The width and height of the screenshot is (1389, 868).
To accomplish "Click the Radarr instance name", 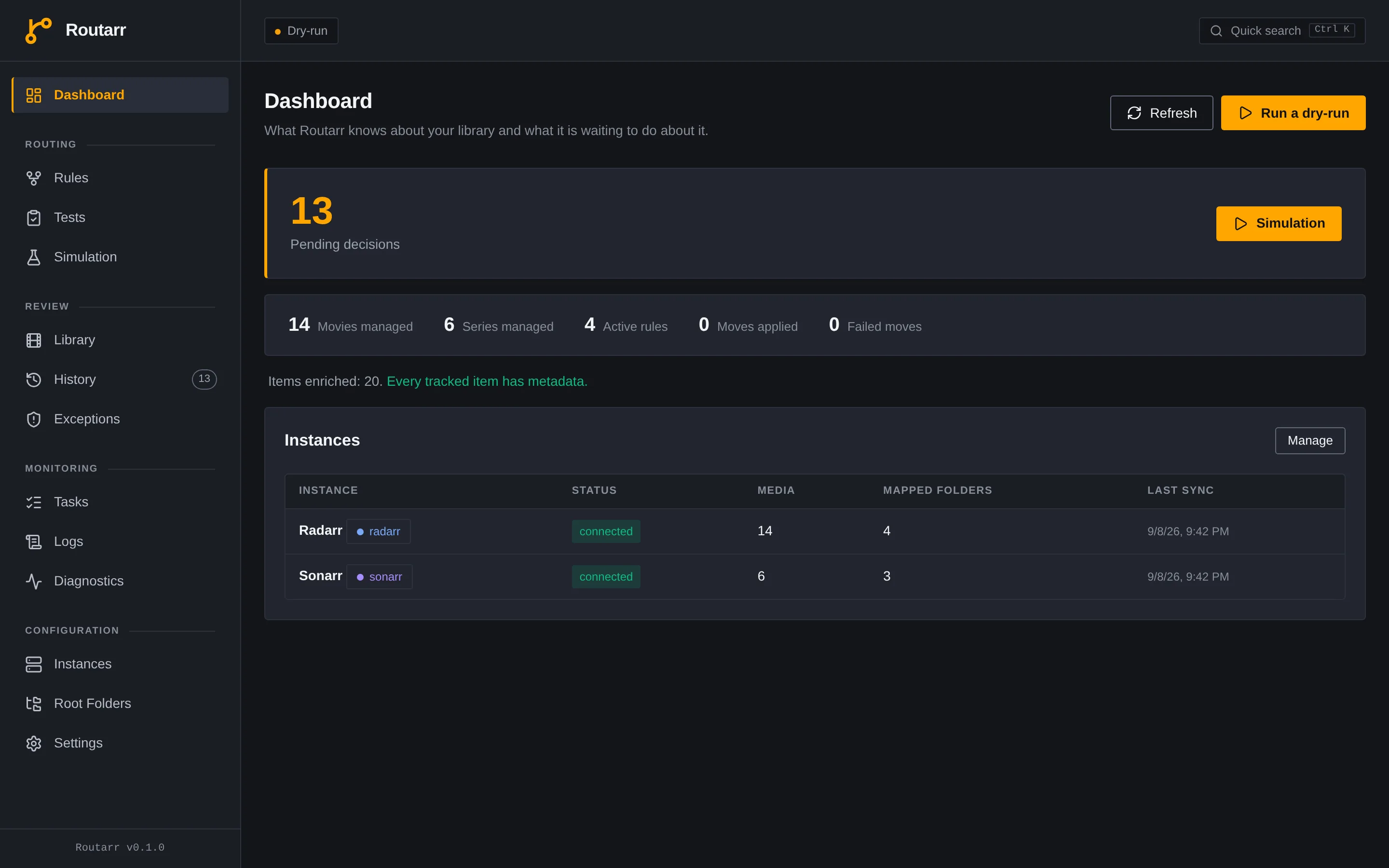I will (x=320, y=530).
